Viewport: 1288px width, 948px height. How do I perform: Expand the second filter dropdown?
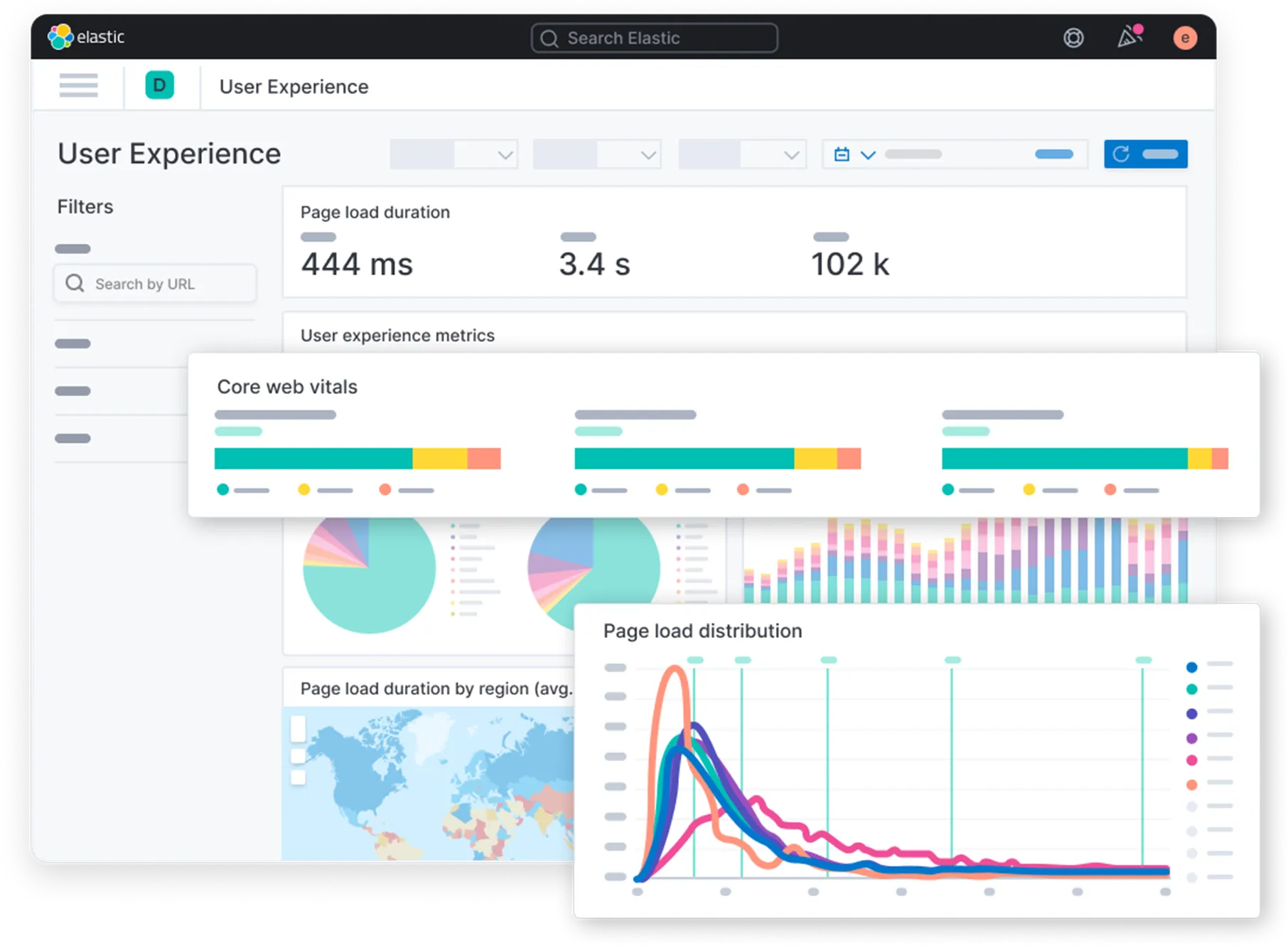[597, 154]
